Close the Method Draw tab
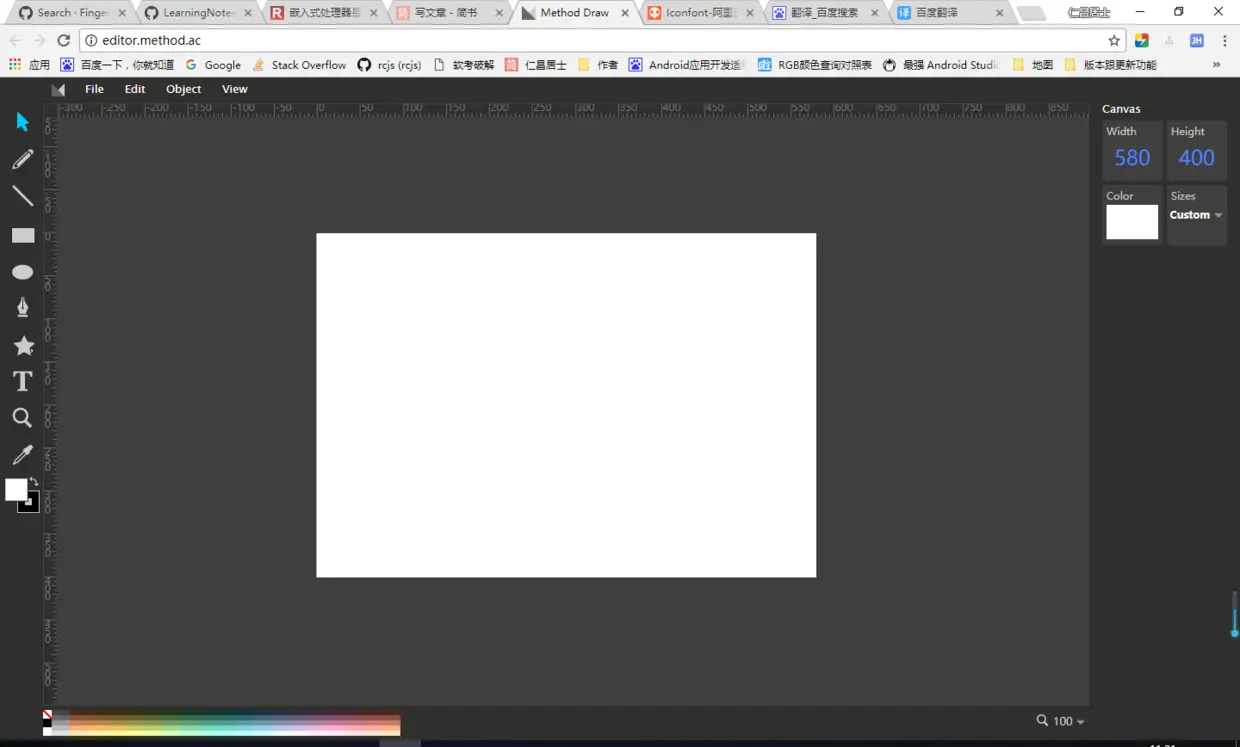This screenshot has height=747, width=1240. point(625,13)
